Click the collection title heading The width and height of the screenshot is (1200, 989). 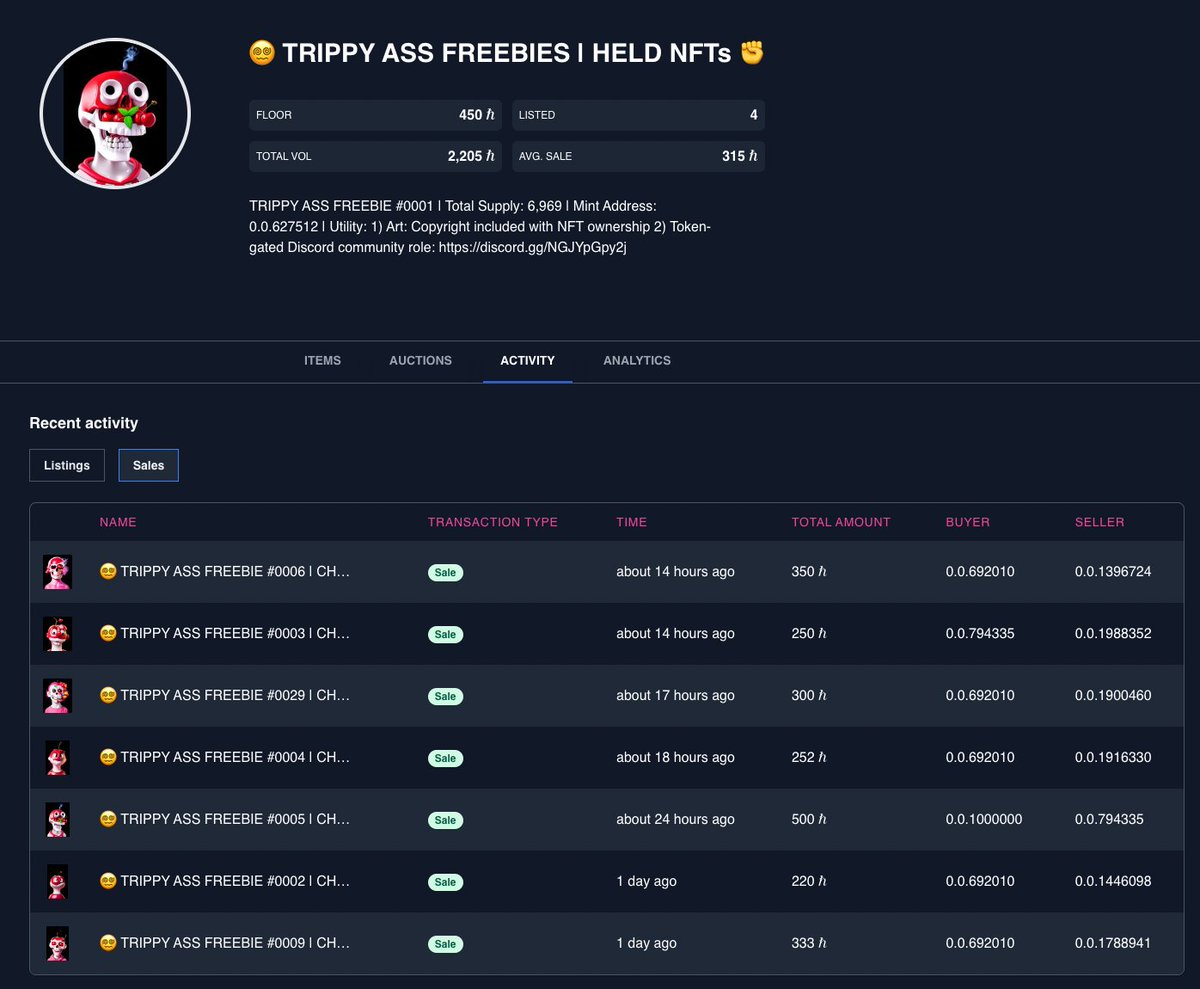click(x=506, y=53)
